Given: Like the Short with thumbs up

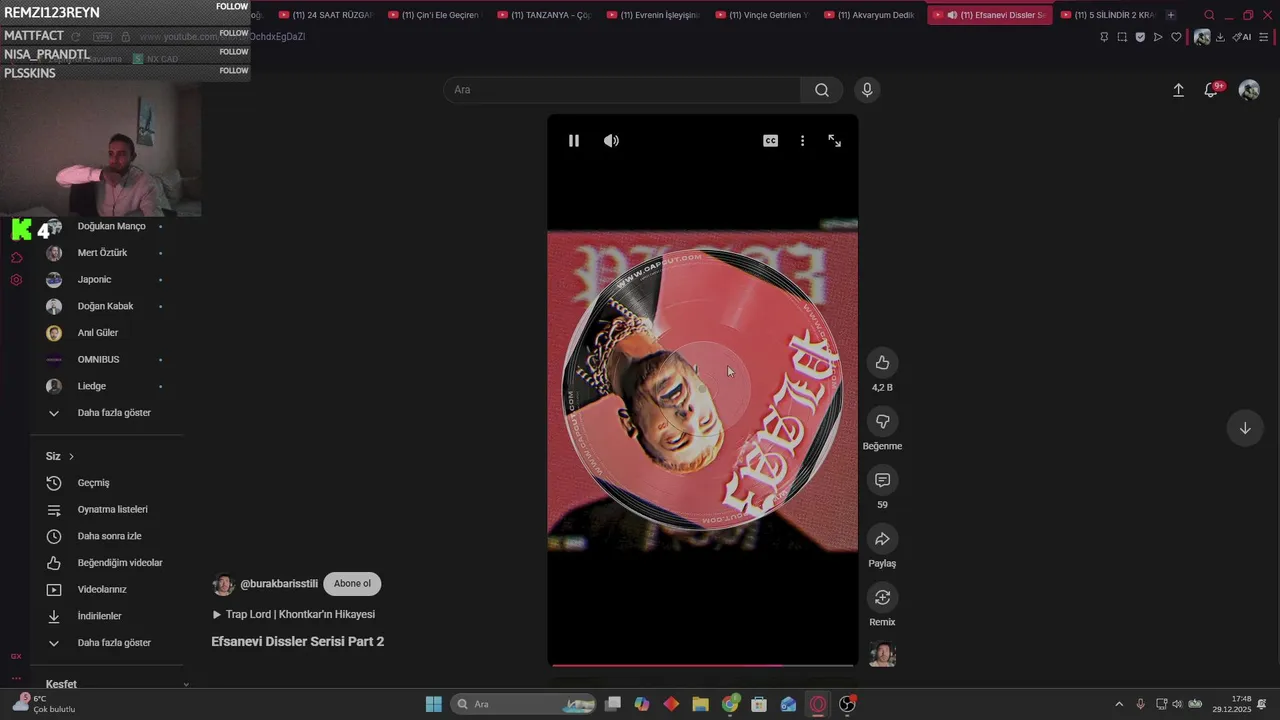Looking at the screenshot, I should point(882,363).
